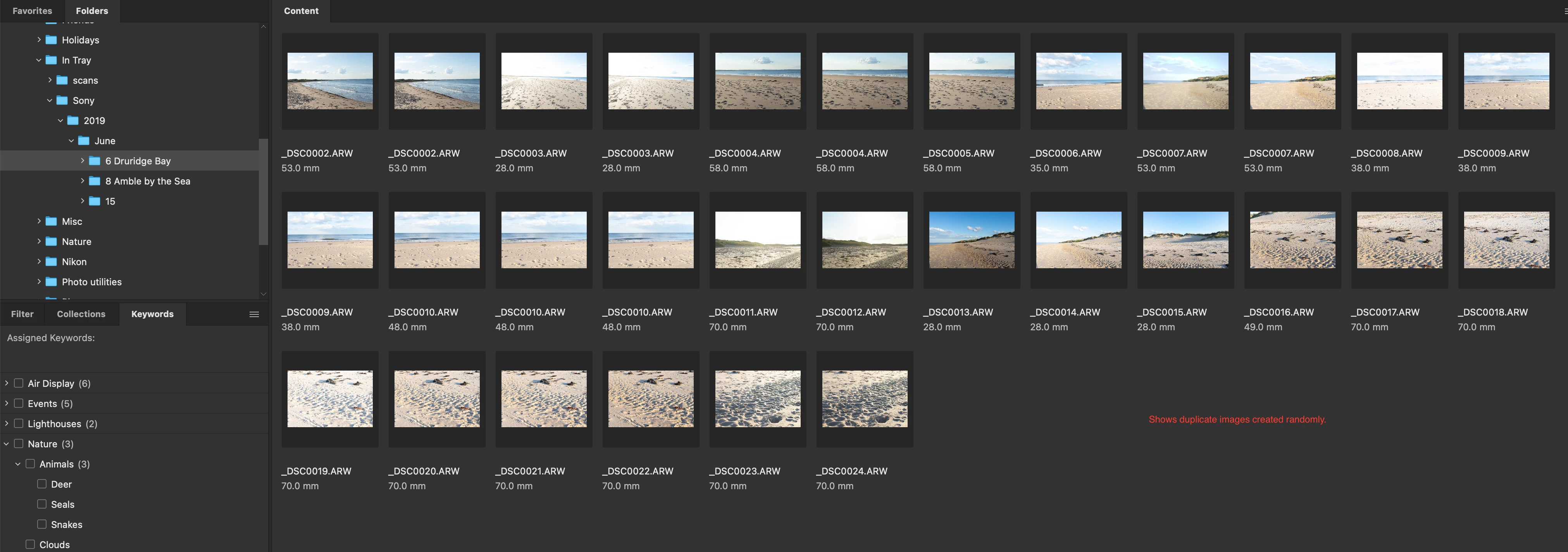The image size is (1568, 552).
Task: Click the folder icon labeled 15
Action: click(x=94, y=202)
